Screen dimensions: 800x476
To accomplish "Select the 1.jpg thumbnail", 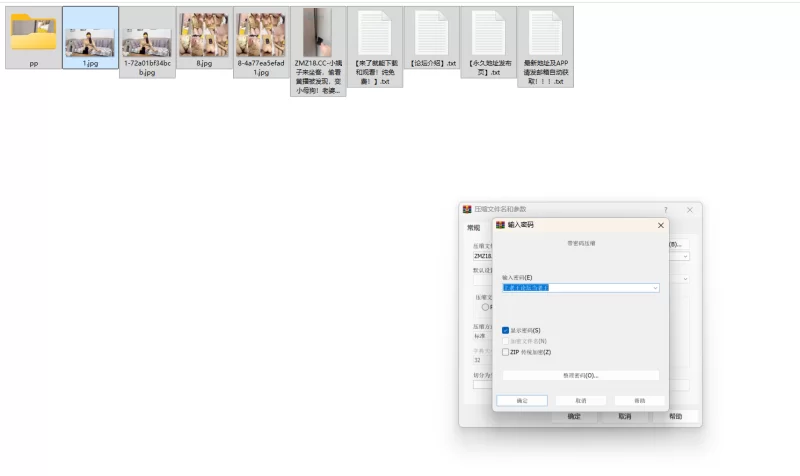I will pos(90,42).
